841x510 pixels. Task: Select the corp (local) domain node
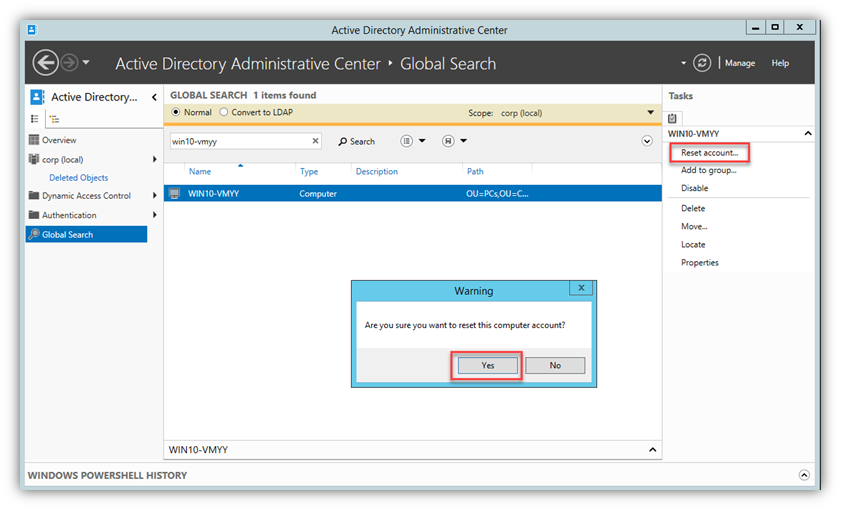[x=62, y=159]
